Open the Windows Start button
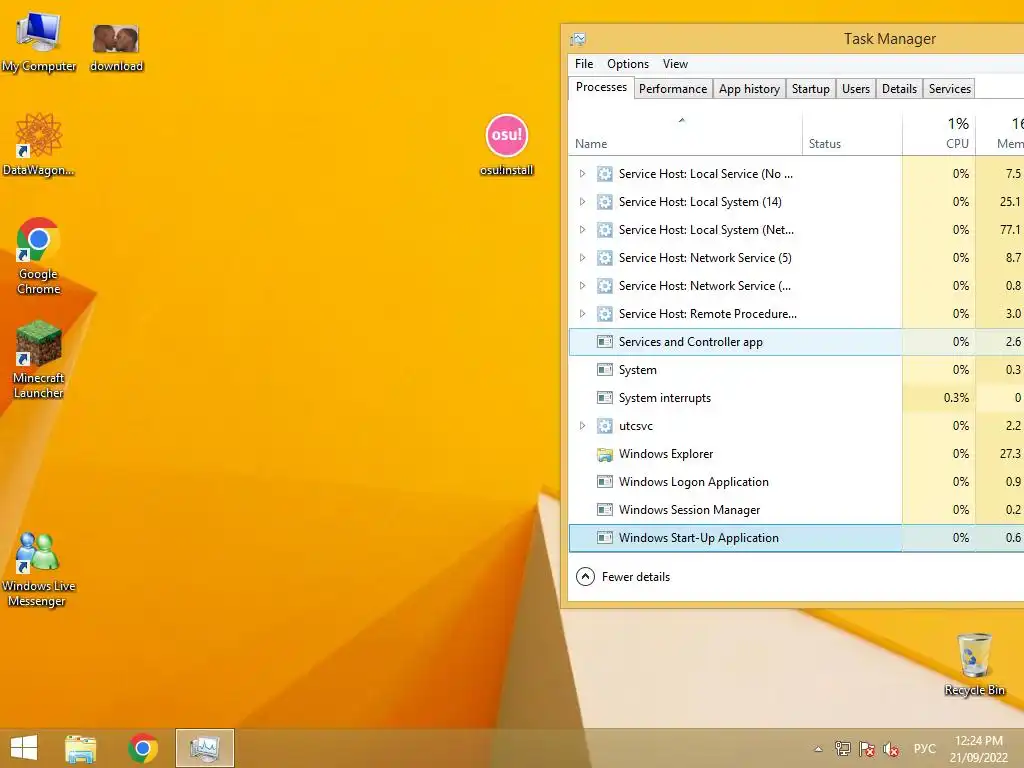The image size is (1024, 768). pos(24,748)
